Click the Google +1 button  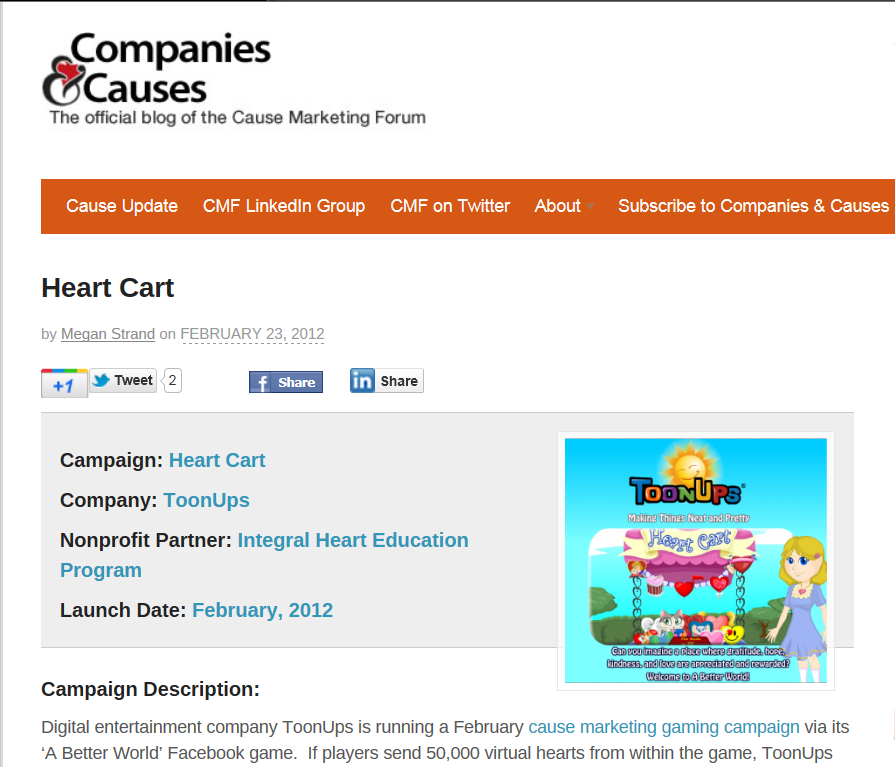(x=64, y=384)
